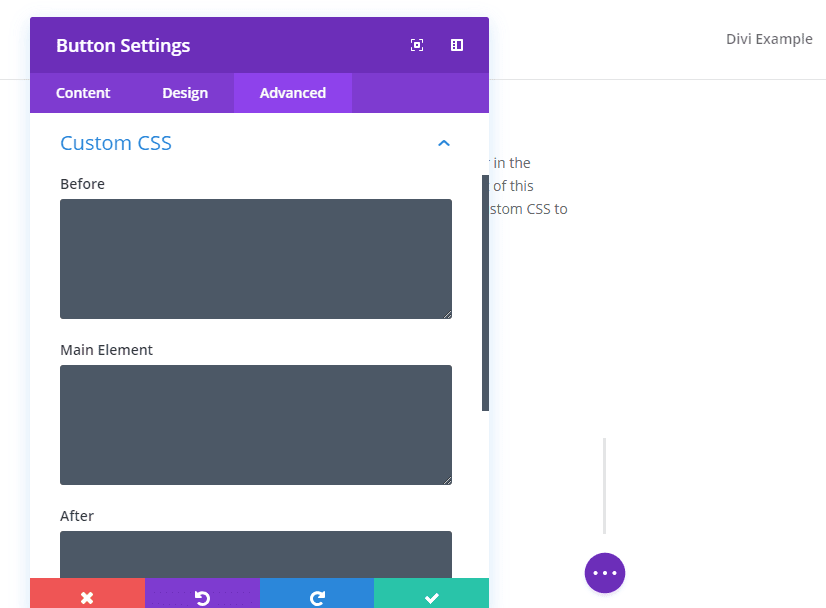Collapse the Custom CSS section chevron
Screen dimensions: 826x608
(444, 144)
